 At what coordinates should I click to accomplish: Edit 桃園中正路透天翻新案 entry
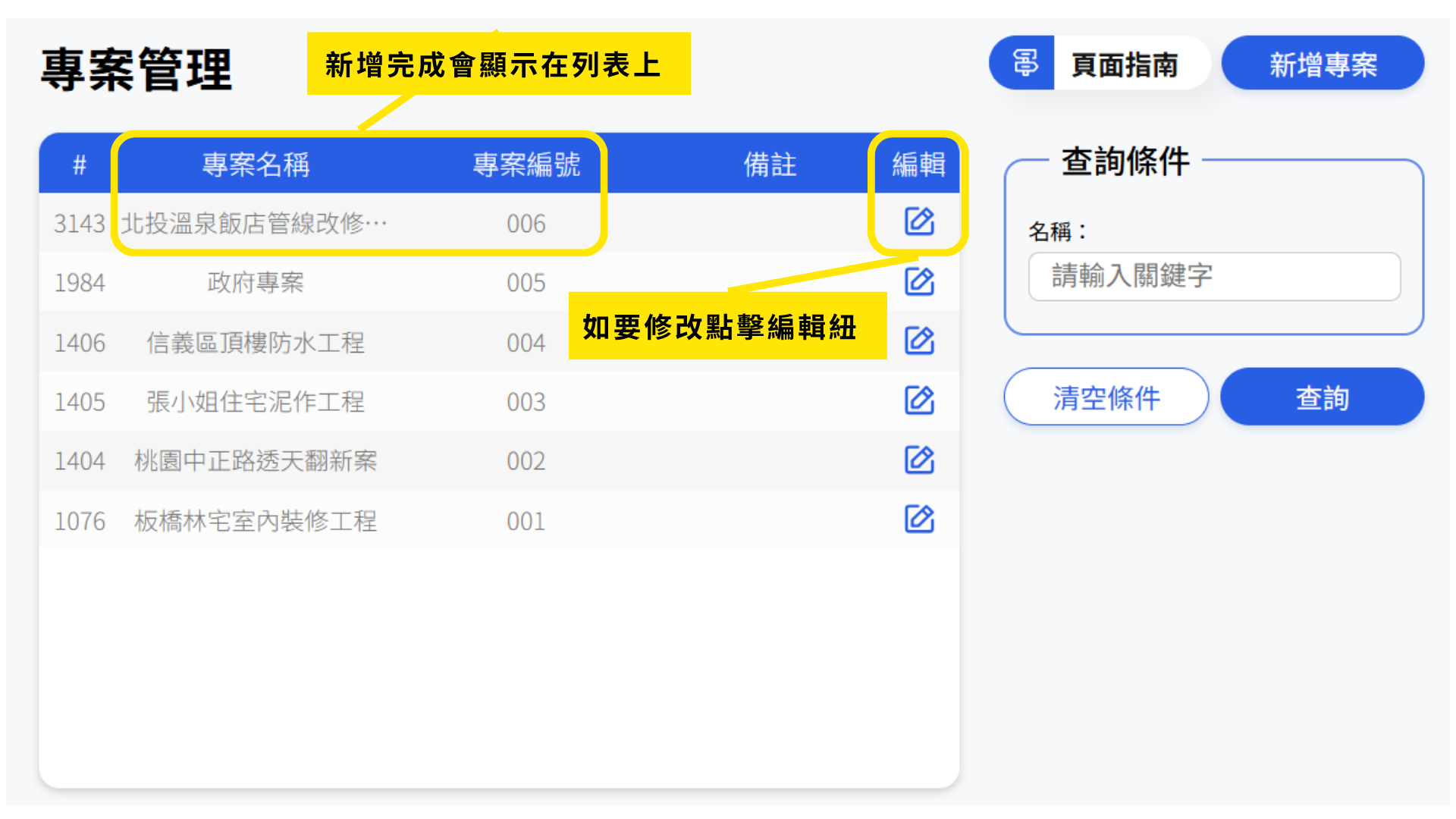point(919,460)
